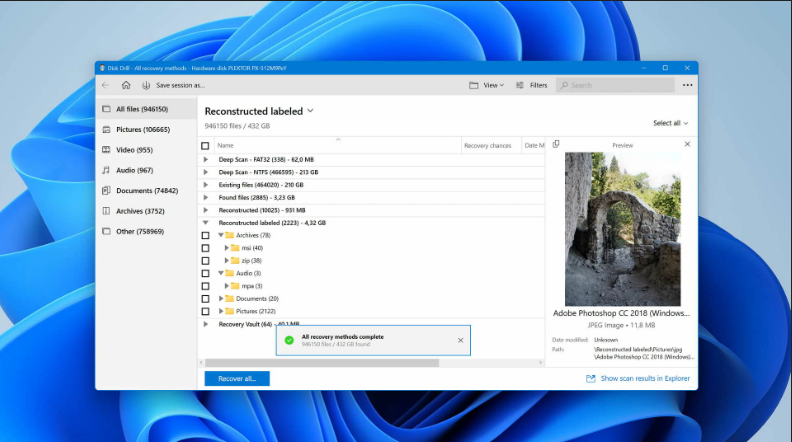Expand the Found files group

coord(206,198)
